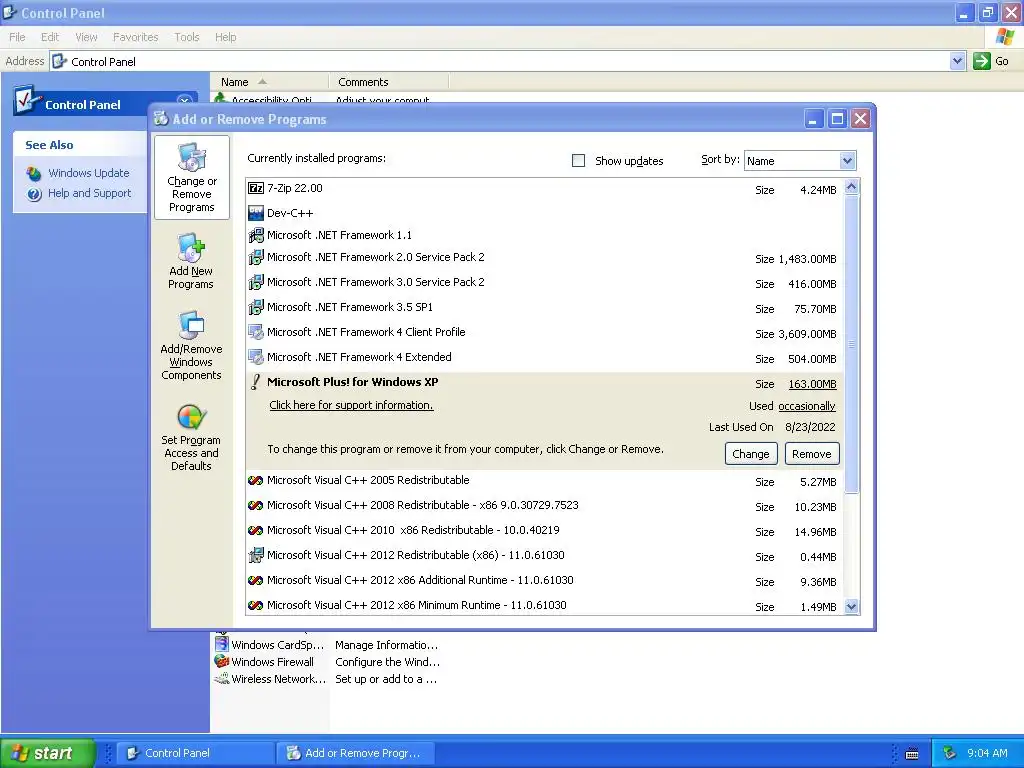This screenshot has width=1024, height=768.
Task: Click the Comments column header
Action: (x=389, y=82)
